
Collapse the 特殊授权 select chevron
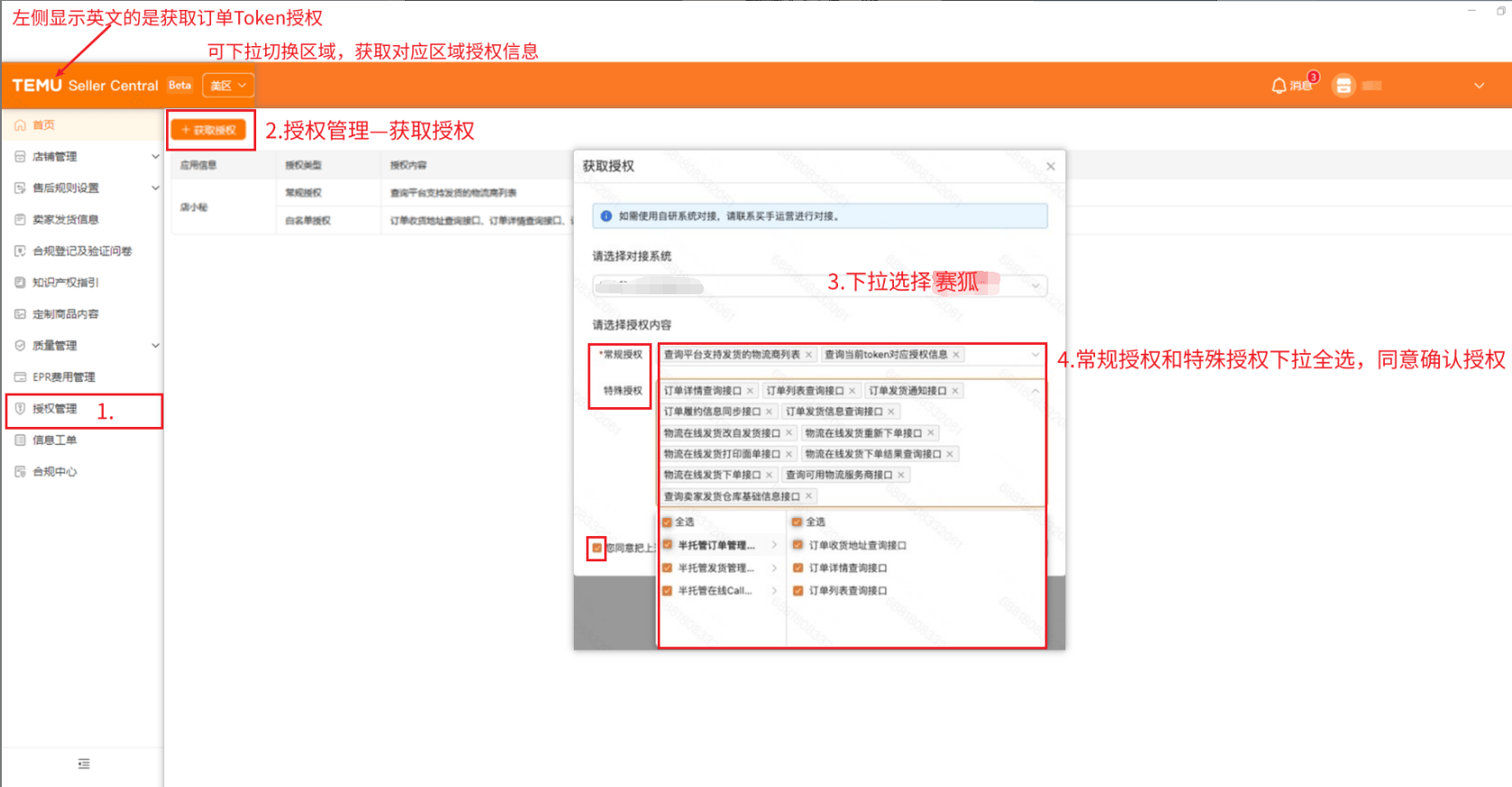tap(1036, 391)
